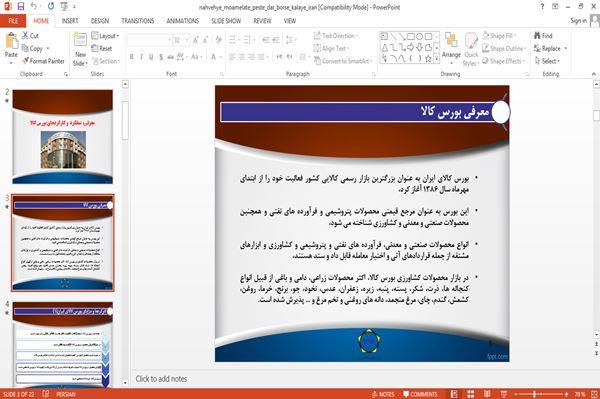The height and width of the screenshot is (399, 600).
Task: Open ANIMATIONS tab
Action: point(183,21)
